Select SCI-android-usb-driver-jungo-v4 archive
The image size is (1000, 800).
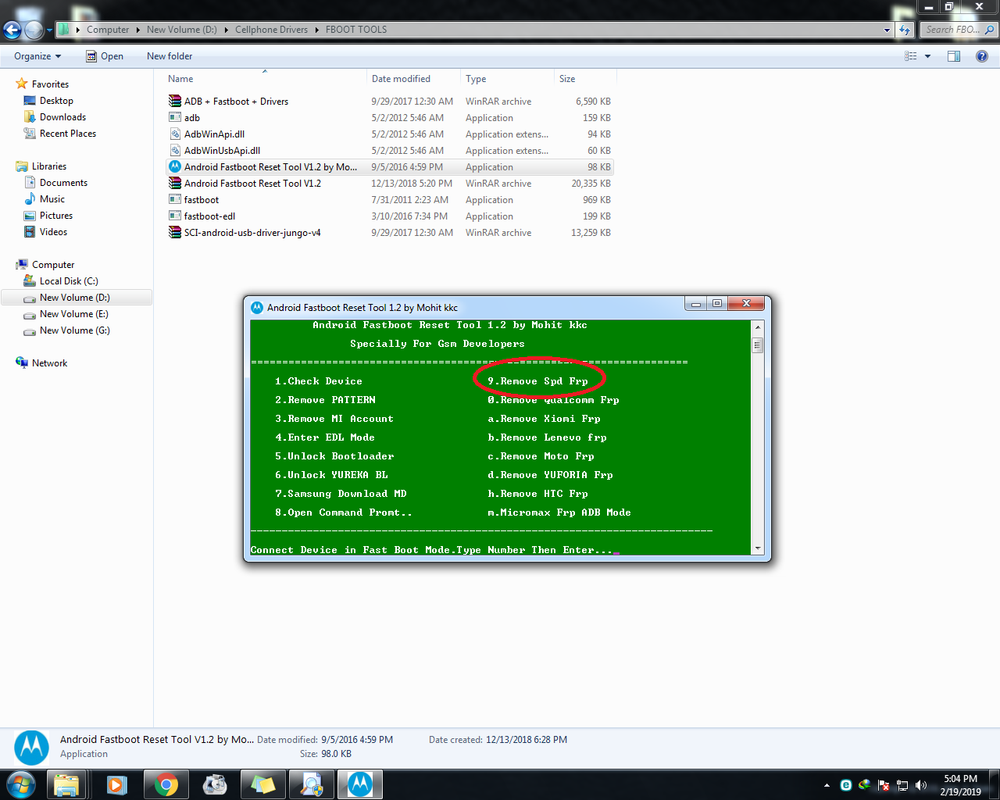(389, 233)
